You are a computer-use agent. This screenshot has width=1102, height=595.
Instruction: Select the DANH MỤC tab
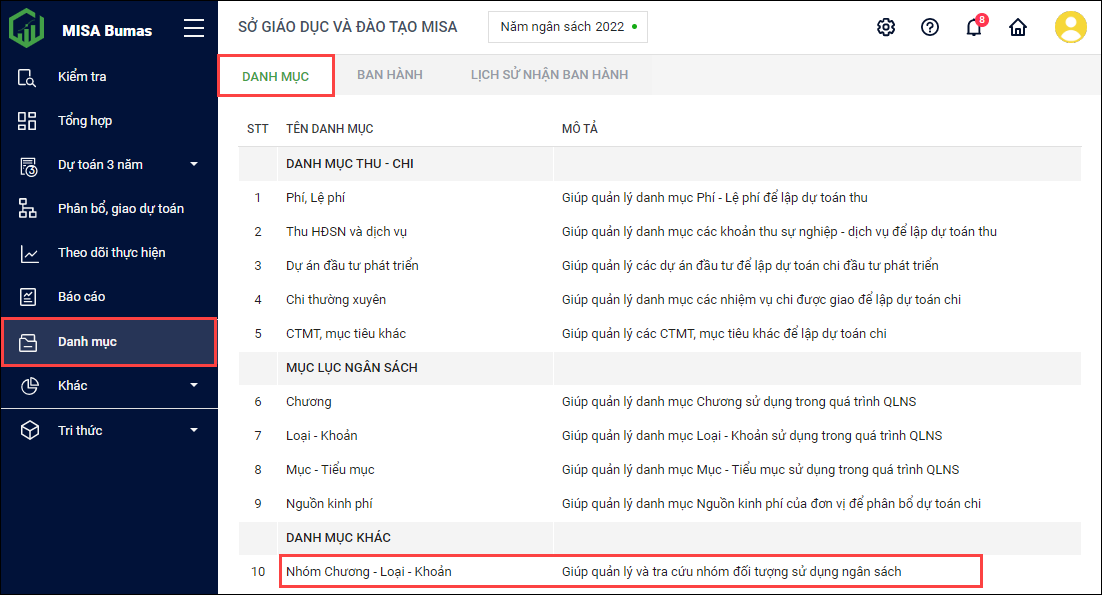pos(275,76)
